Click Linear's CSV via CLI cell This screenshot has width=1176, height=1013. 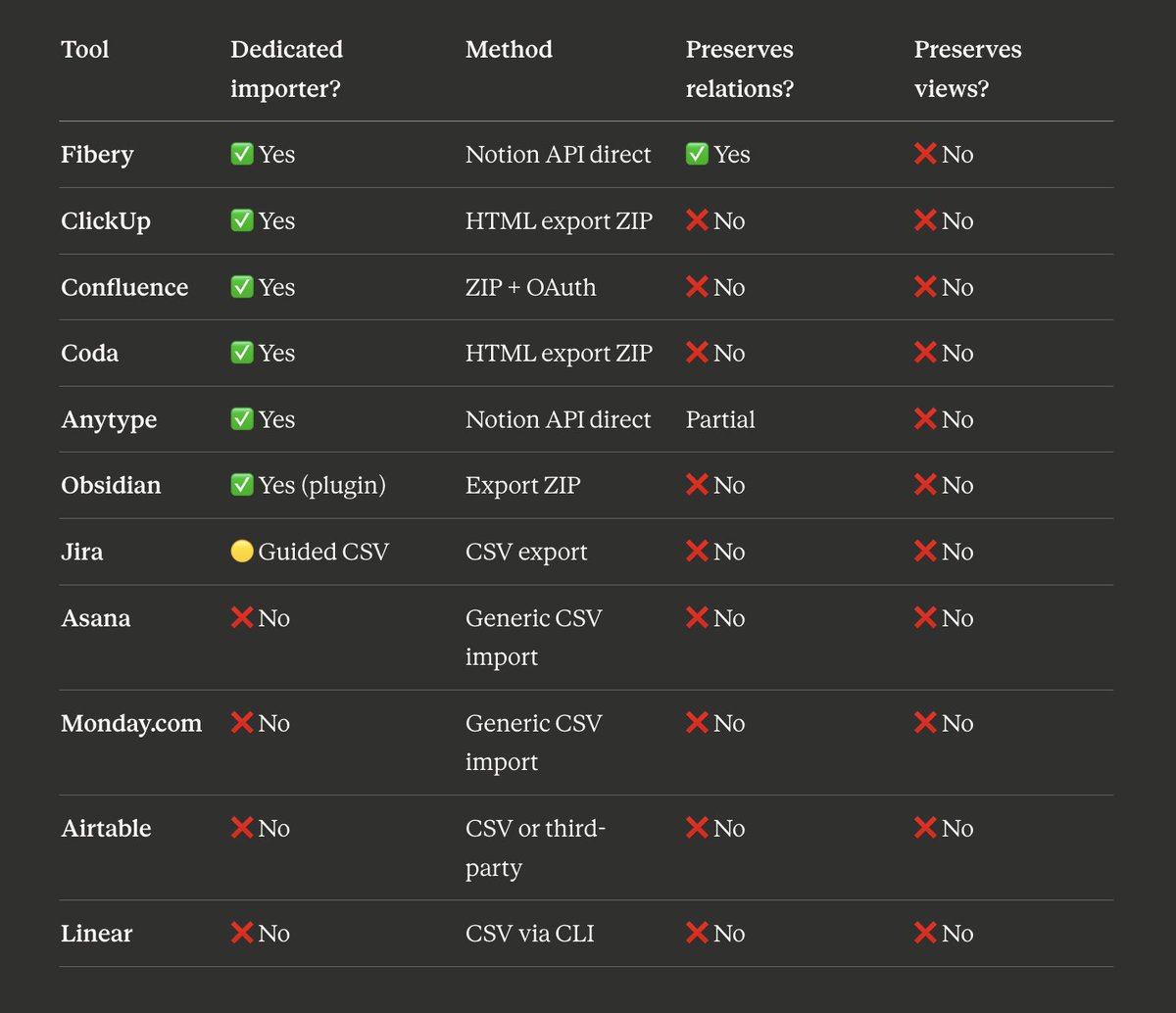tap(530, 934)
